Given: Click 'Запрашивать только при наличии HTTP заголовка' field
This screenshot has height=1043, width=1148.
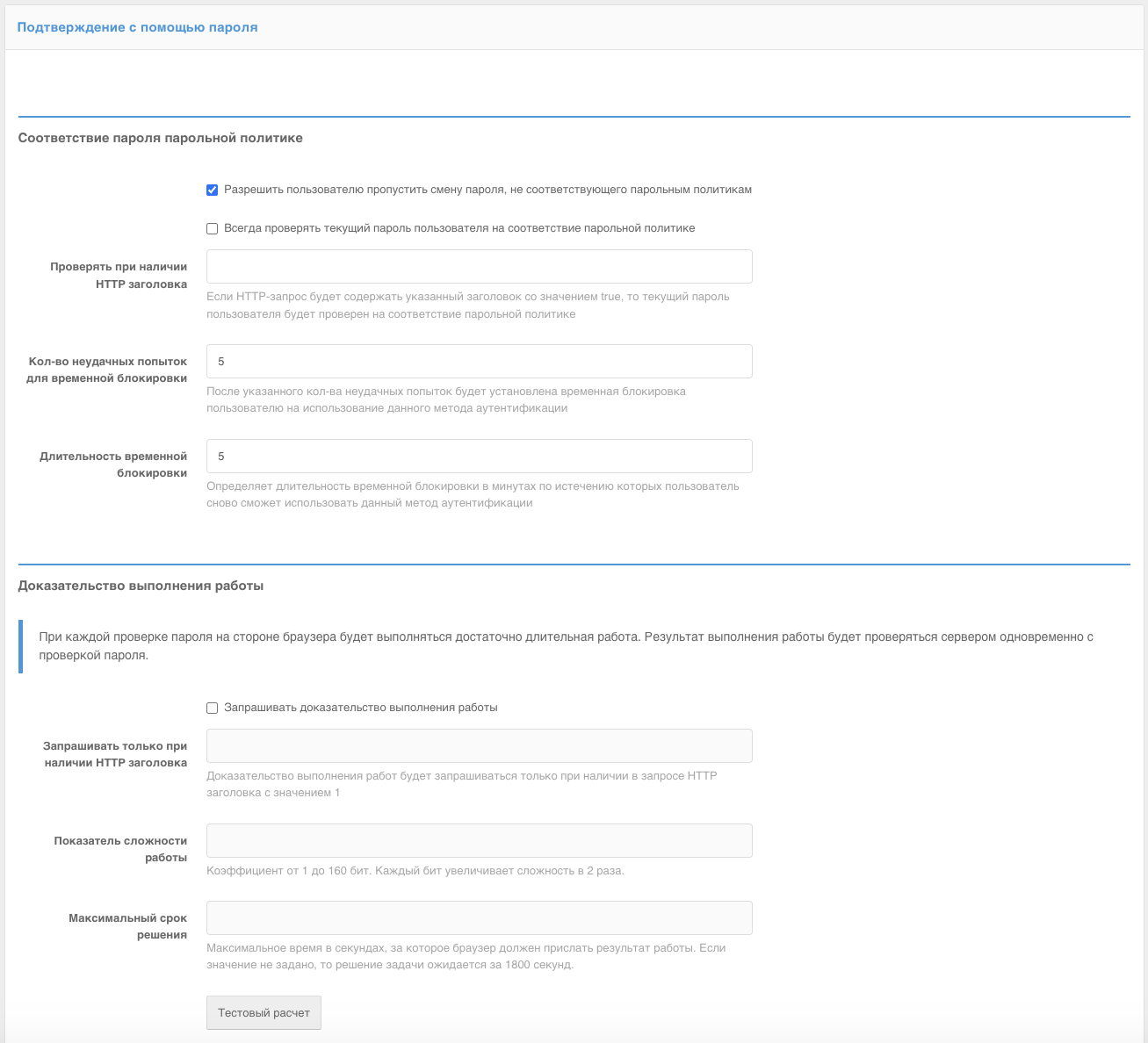Looking at the screenshot, I should coord(479,746).
